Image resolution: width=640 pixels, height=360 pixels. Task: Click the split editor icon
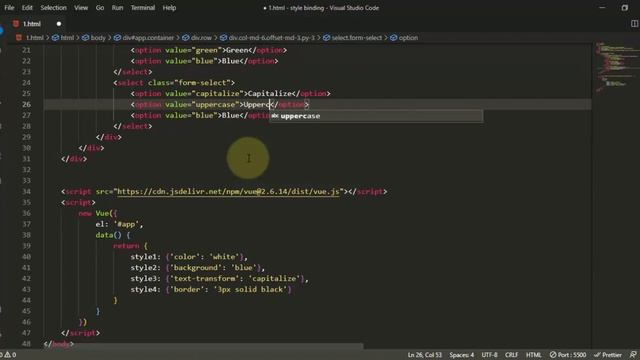[634, 24]
